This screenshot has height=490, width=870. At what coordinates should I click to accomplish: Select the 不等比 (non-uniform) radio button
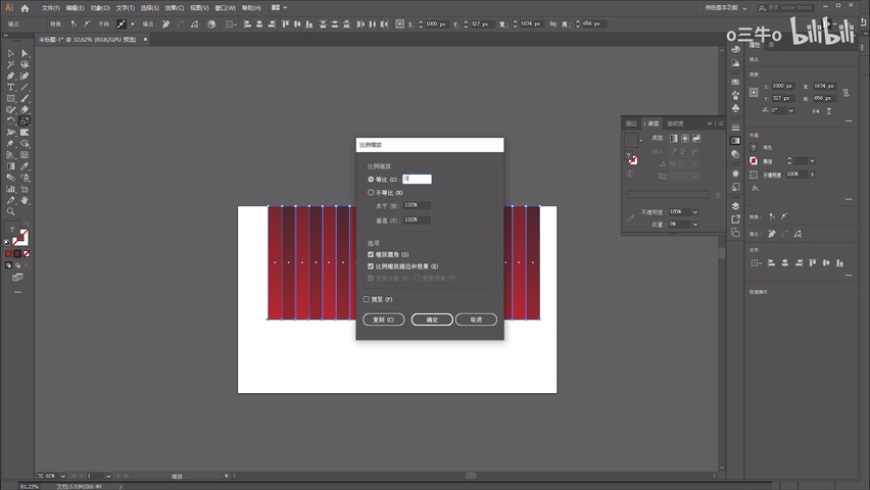(x=371, y=192)
